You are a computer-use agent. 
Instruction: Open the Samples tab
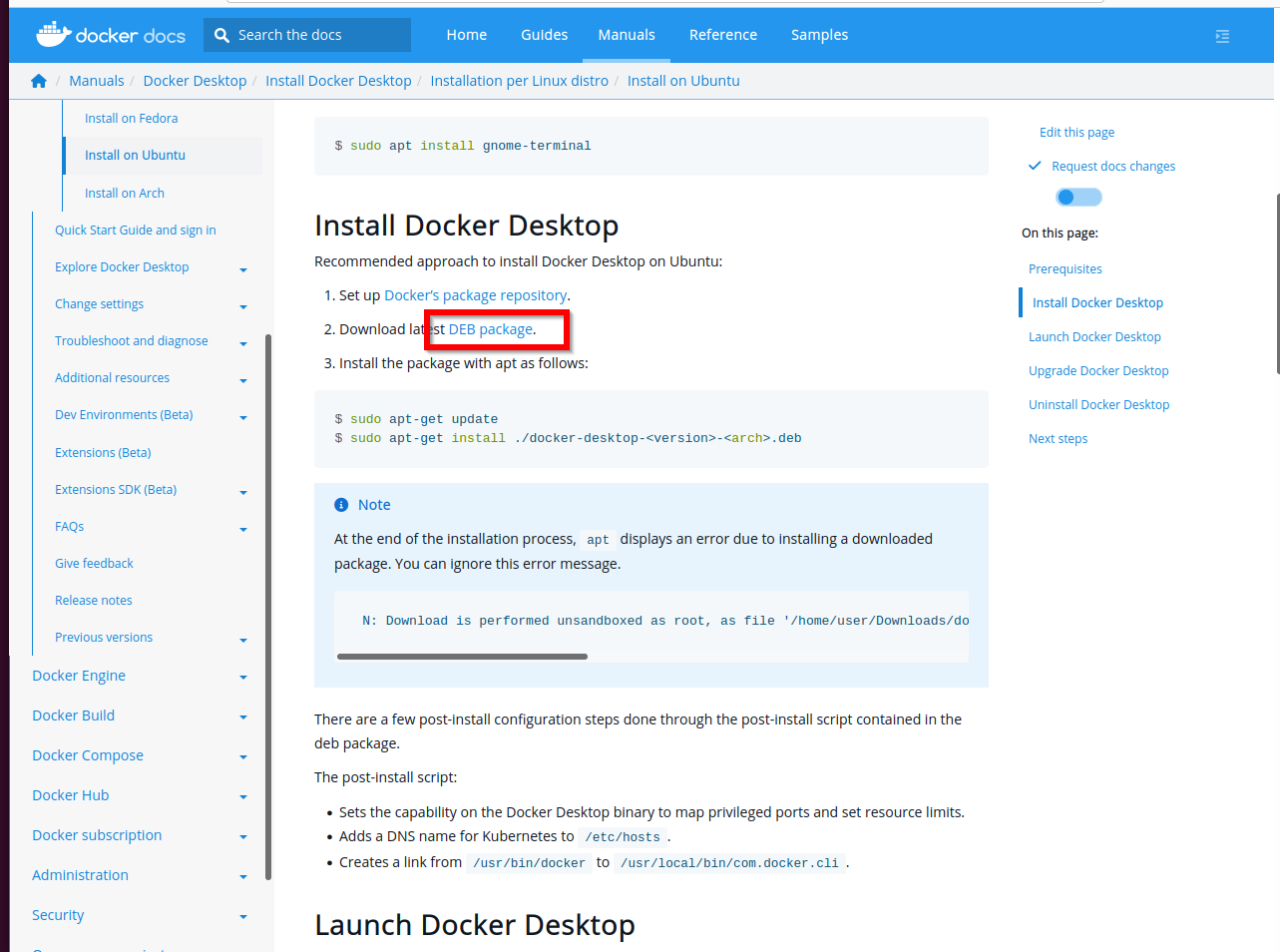(x=820, y=35)
